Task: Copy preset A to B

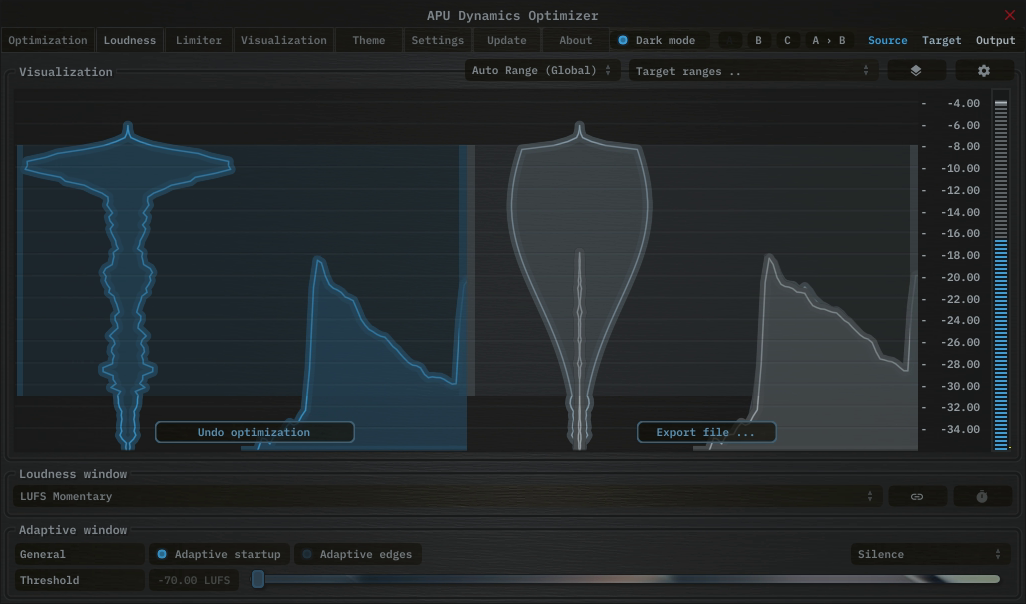Action: tap(828, 41)
